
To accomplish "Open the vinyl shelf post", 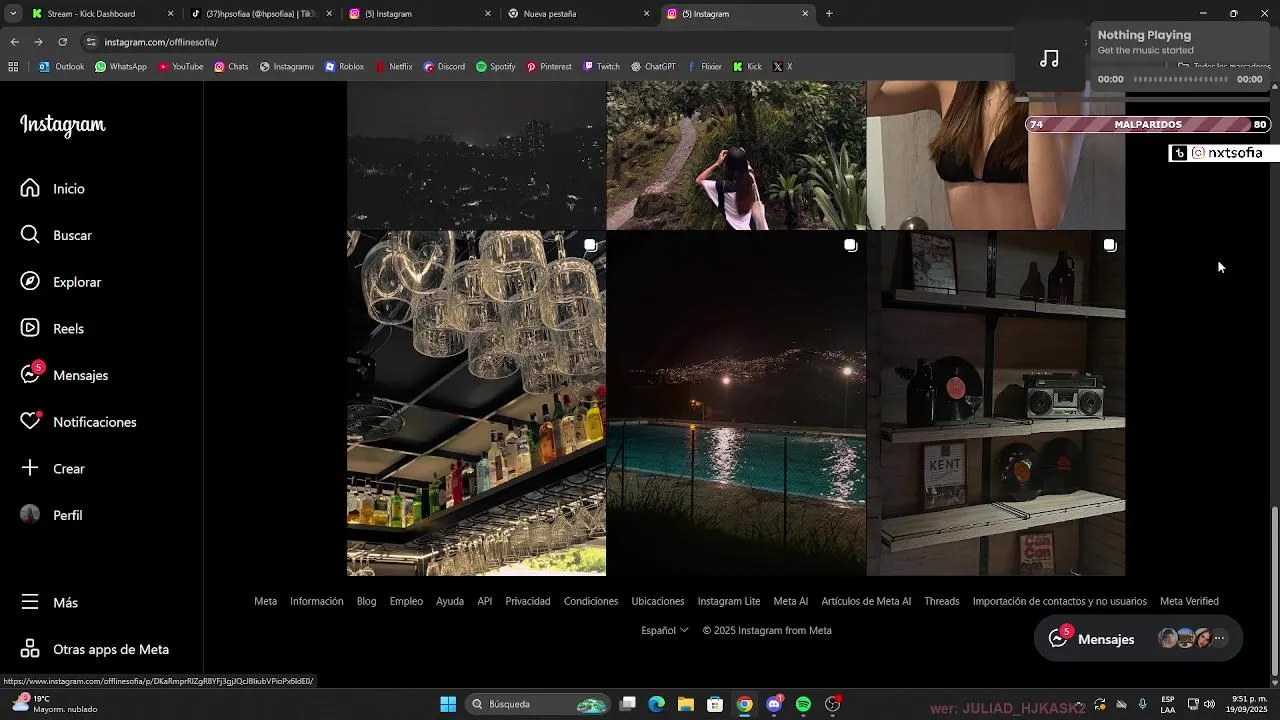I will tap(996, 403).
